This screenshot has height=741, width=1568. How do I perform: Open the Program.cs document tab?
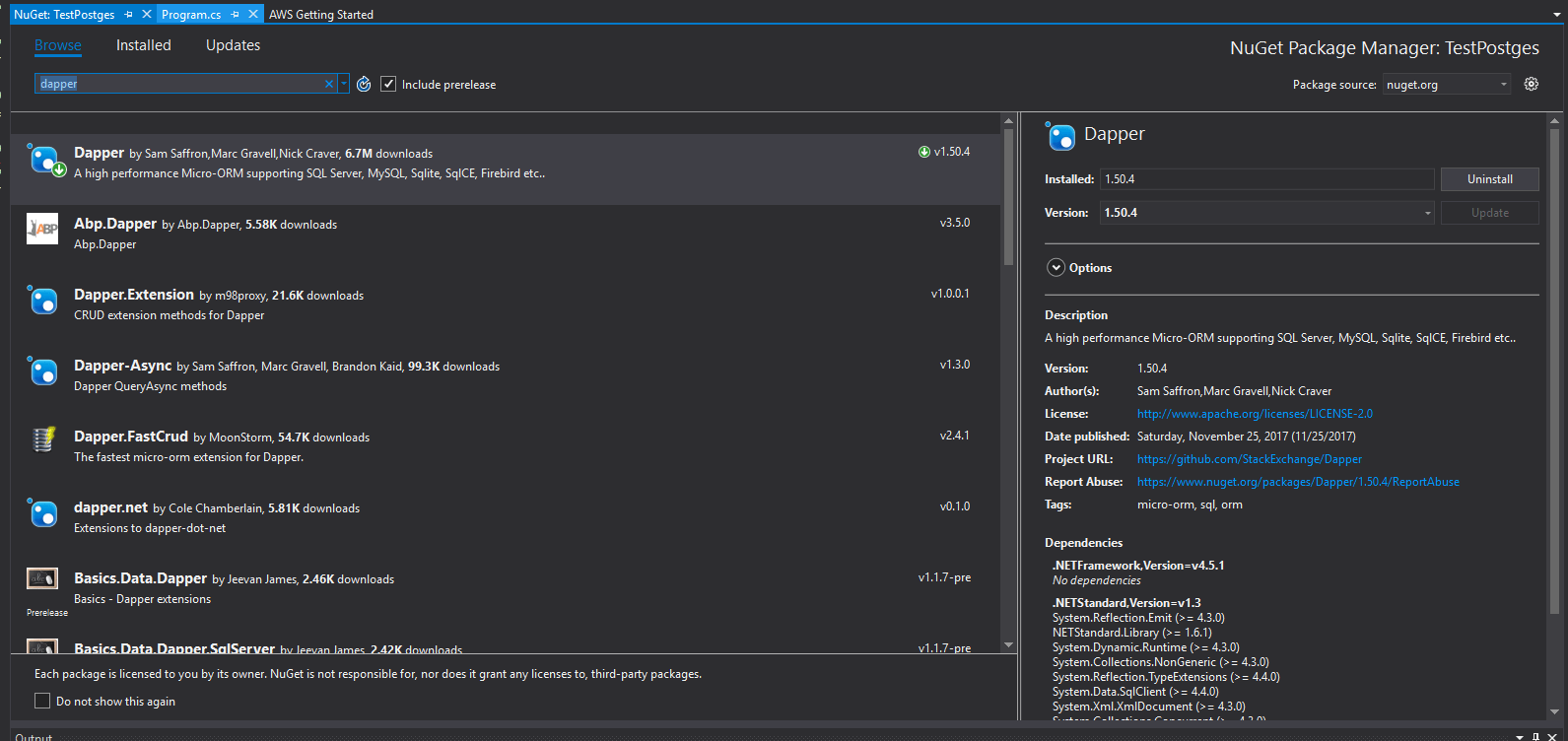[x=191, y=14]
